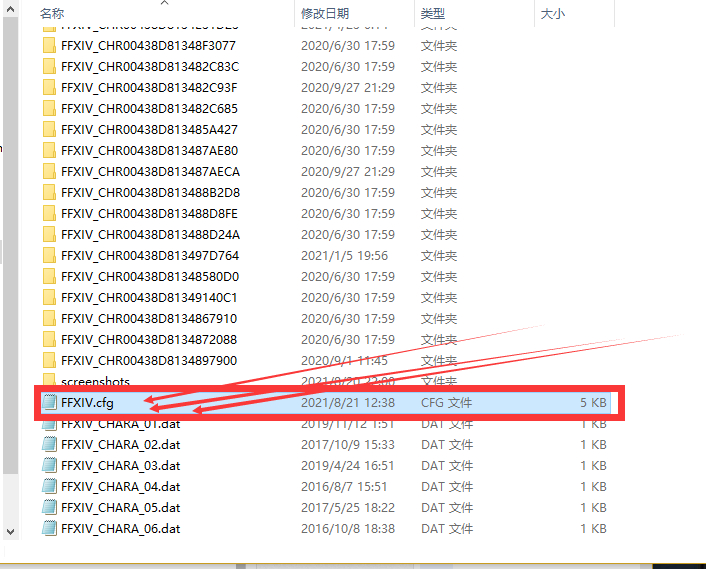Viewport: 706px width, 569px height.
Task: Sort files by the 名称 column header
Action: (52, 14)
